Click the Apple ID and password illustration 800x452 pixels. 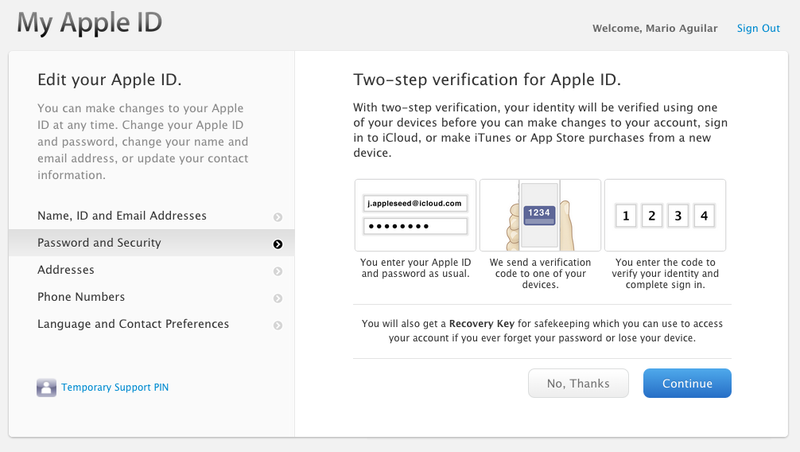[x=415, y=215]
